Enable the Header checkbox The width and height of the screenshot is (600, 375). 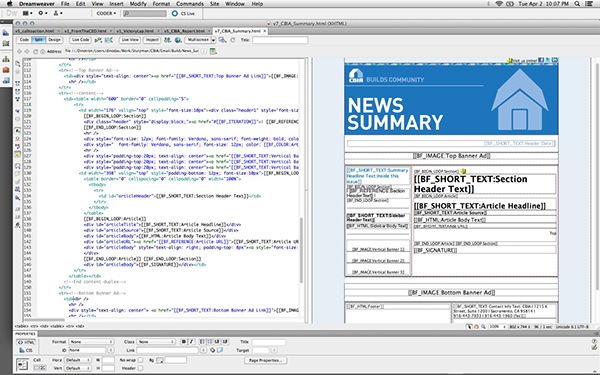[x=140, y=368]
